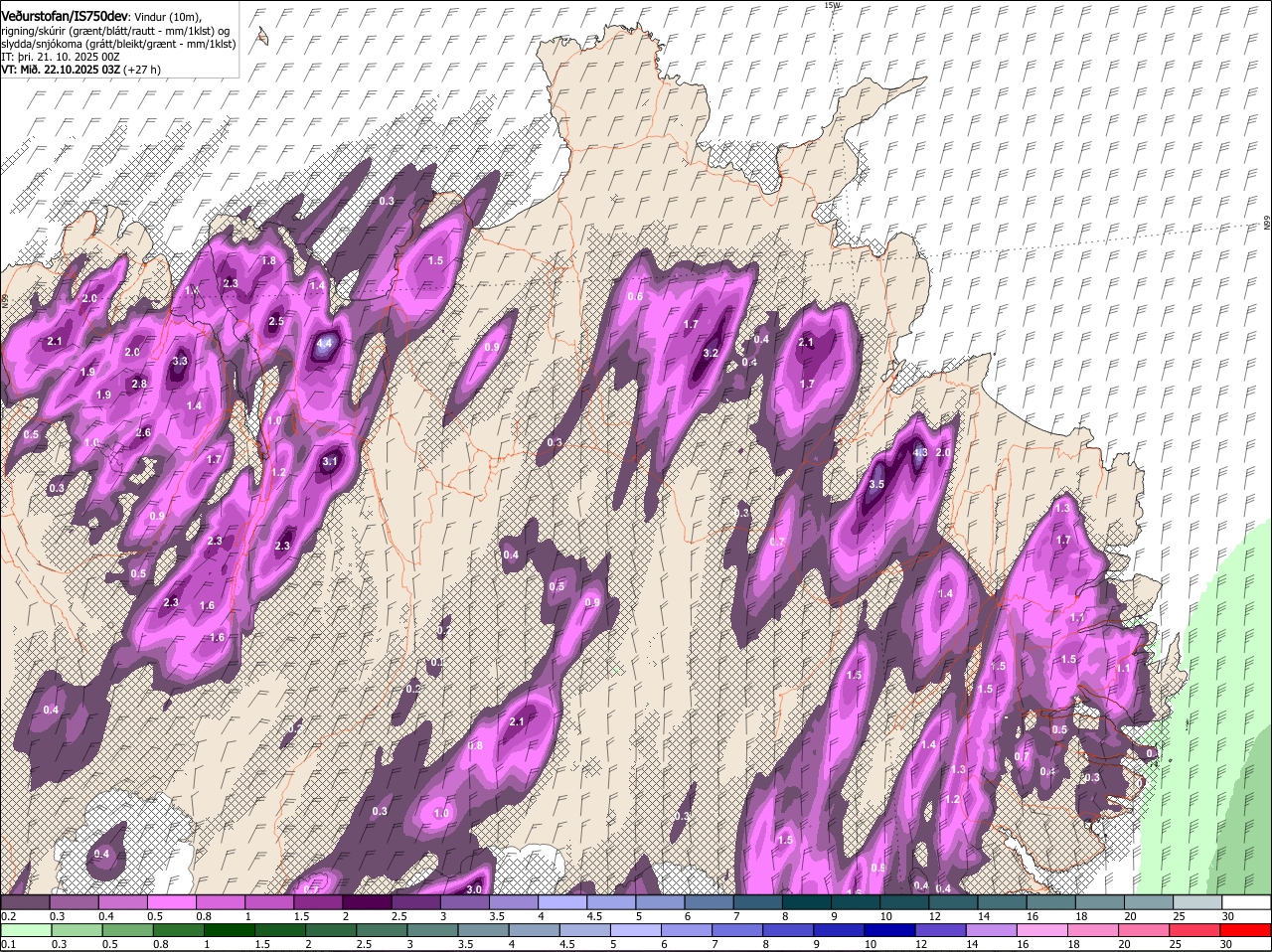Click the bright red swatch after 30 in lower scale

pyautogui.click(x=1245, y=930)
